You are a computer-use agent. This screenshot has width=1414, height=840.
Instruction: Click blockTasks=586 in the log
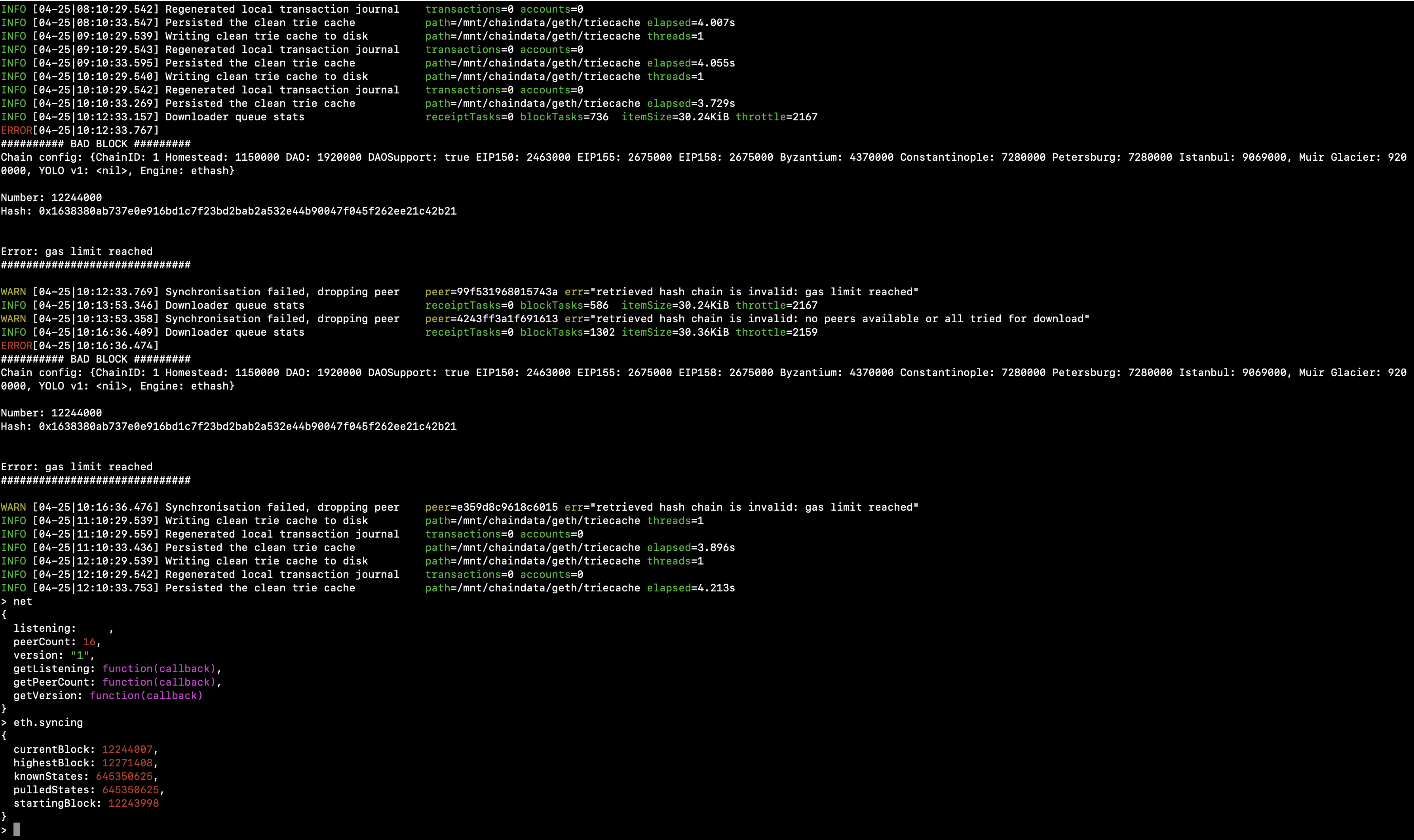(564, 305)
